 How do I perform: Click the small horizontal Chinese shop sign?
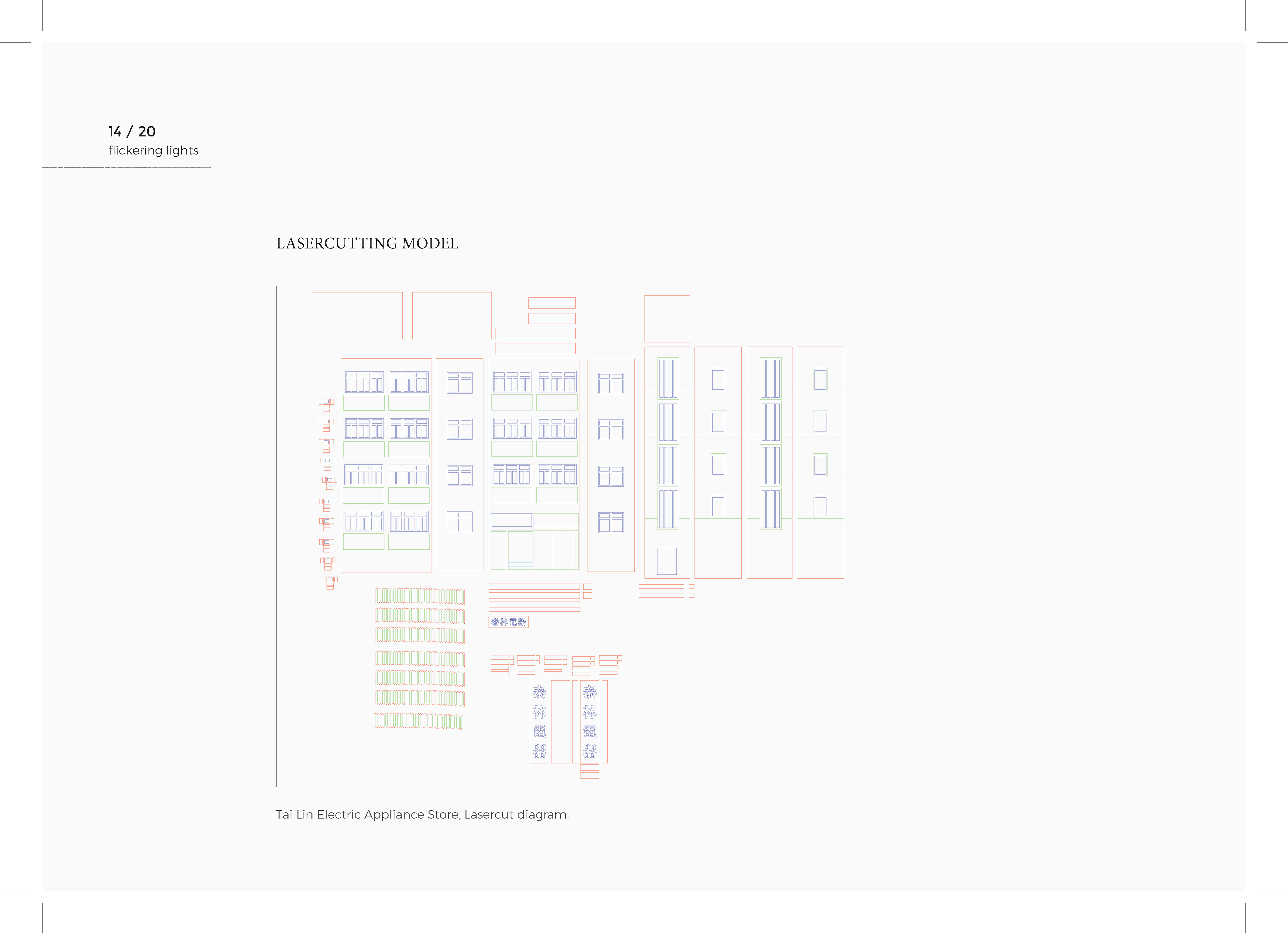(508, 622)
